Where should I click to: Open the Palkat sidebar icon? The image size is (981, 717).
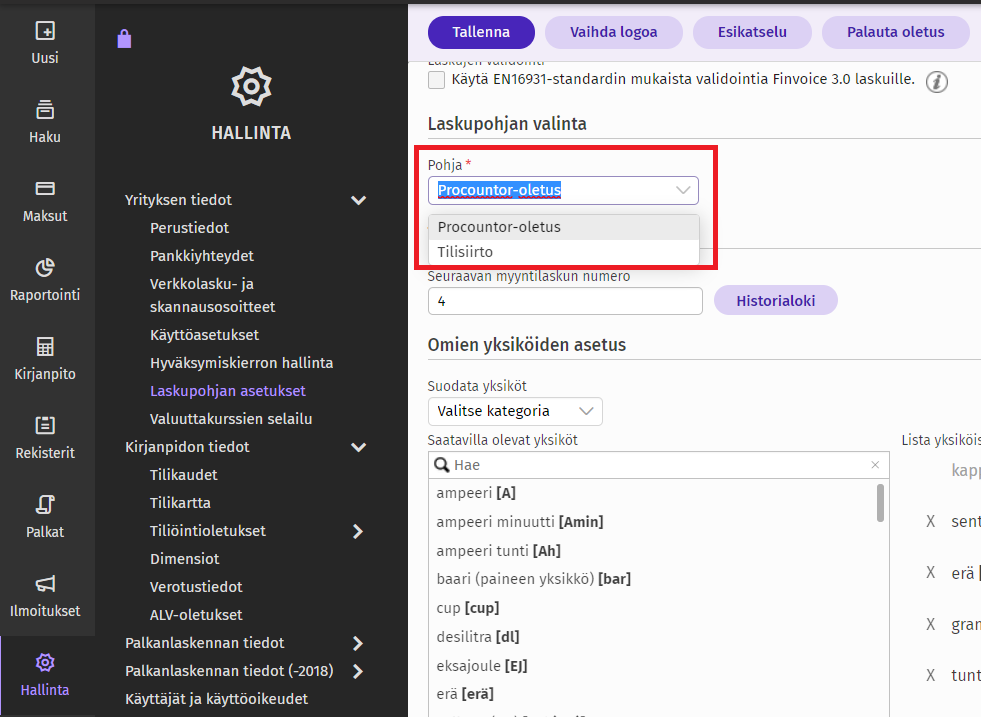pos(45,504)
